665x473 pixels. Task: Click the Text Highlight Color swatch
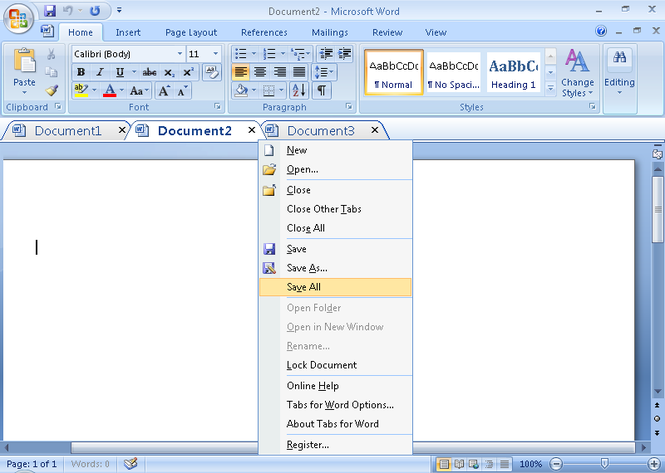[x=81, y=90]
